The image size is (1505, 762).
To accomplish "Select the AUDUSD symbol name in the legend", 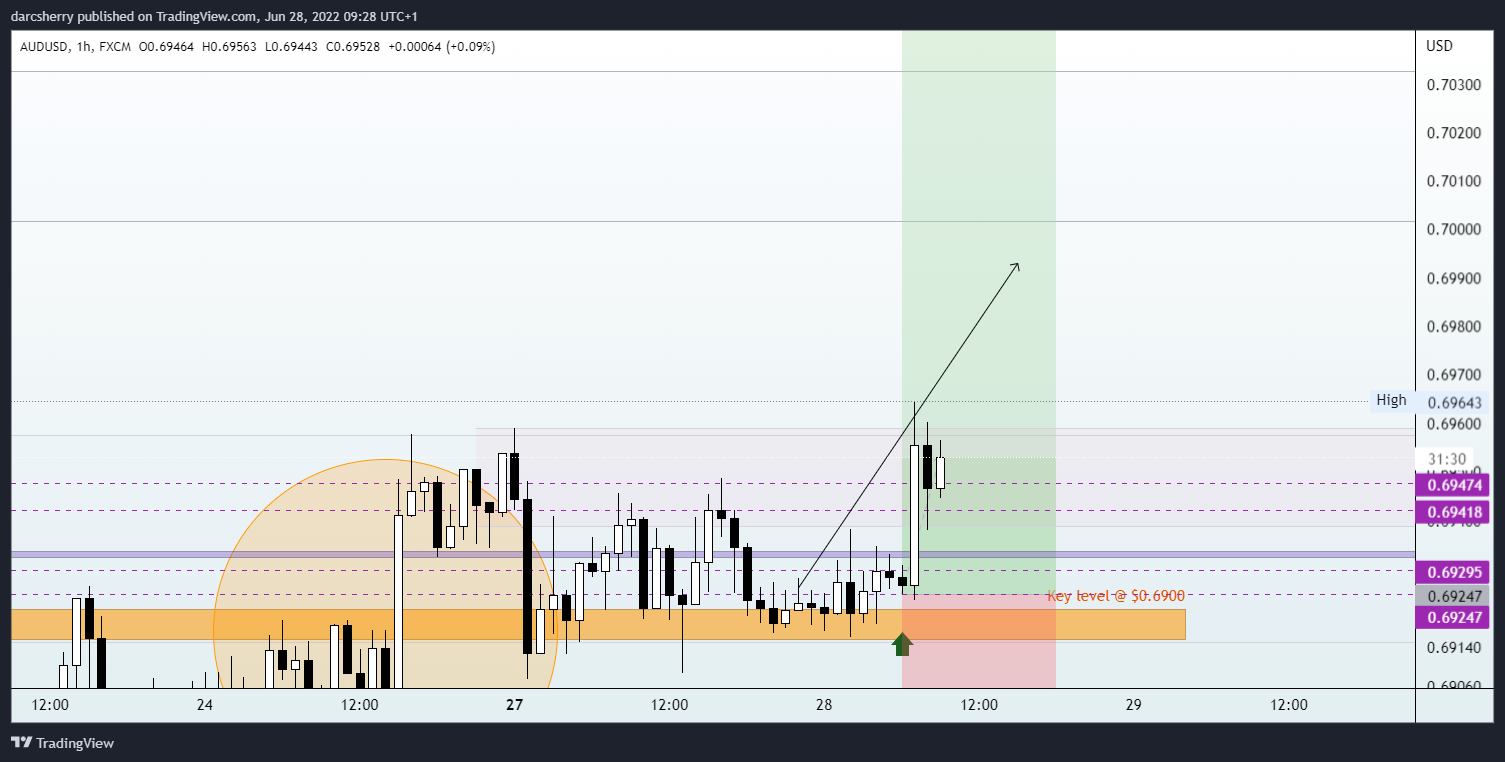I will point(43,47).
